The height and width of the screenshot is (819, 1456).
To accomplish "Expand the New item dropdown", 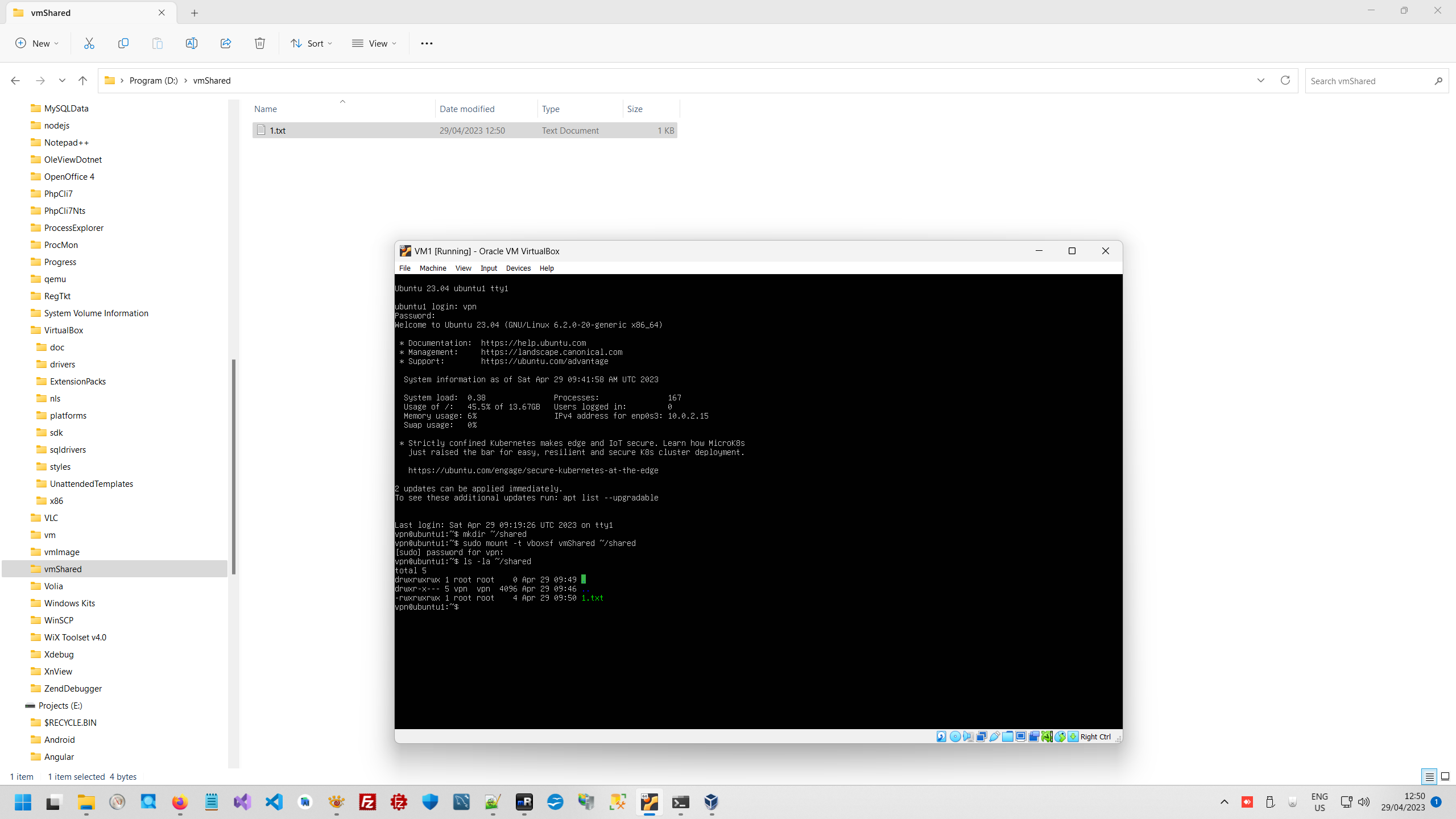I will tap(37, 43).
